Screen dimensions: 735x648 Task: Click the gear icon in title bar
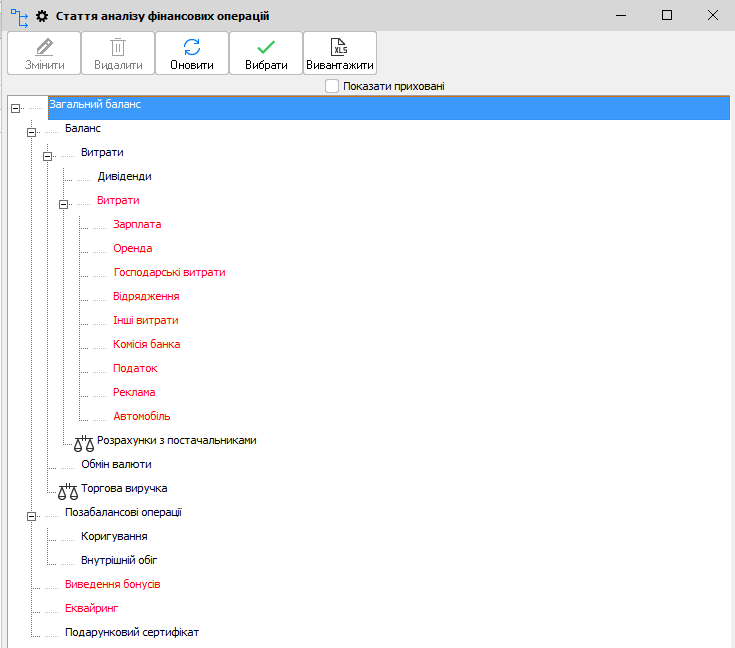pyautogui.click(x=42, y=16)
